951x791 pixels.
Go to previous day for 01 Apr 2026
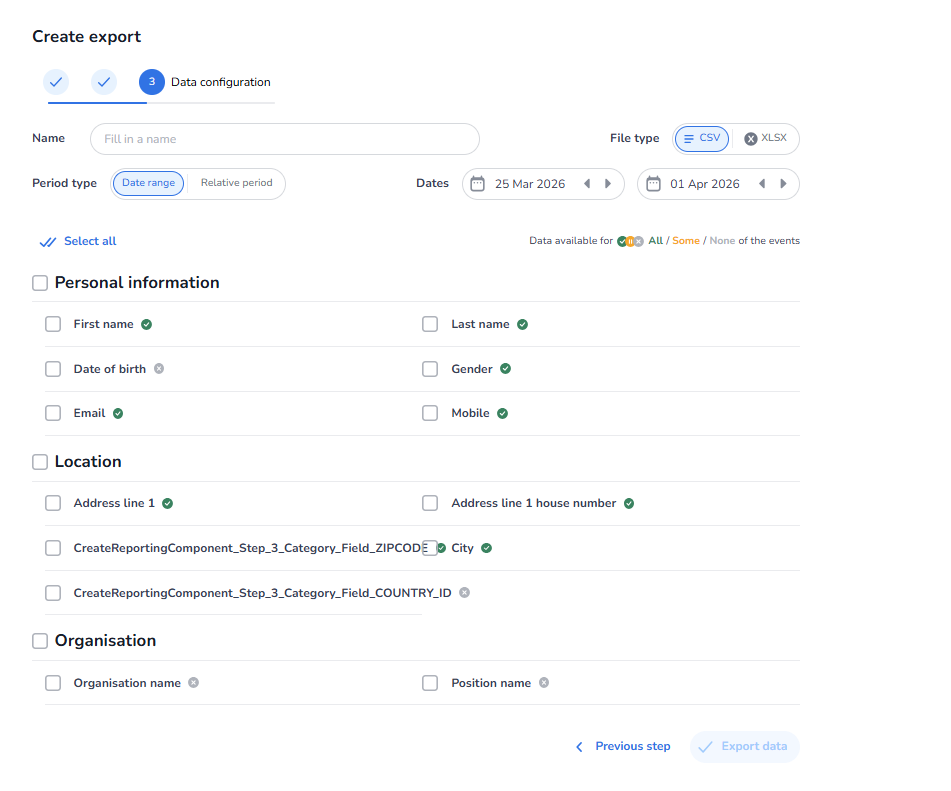(x=762, y=184)
